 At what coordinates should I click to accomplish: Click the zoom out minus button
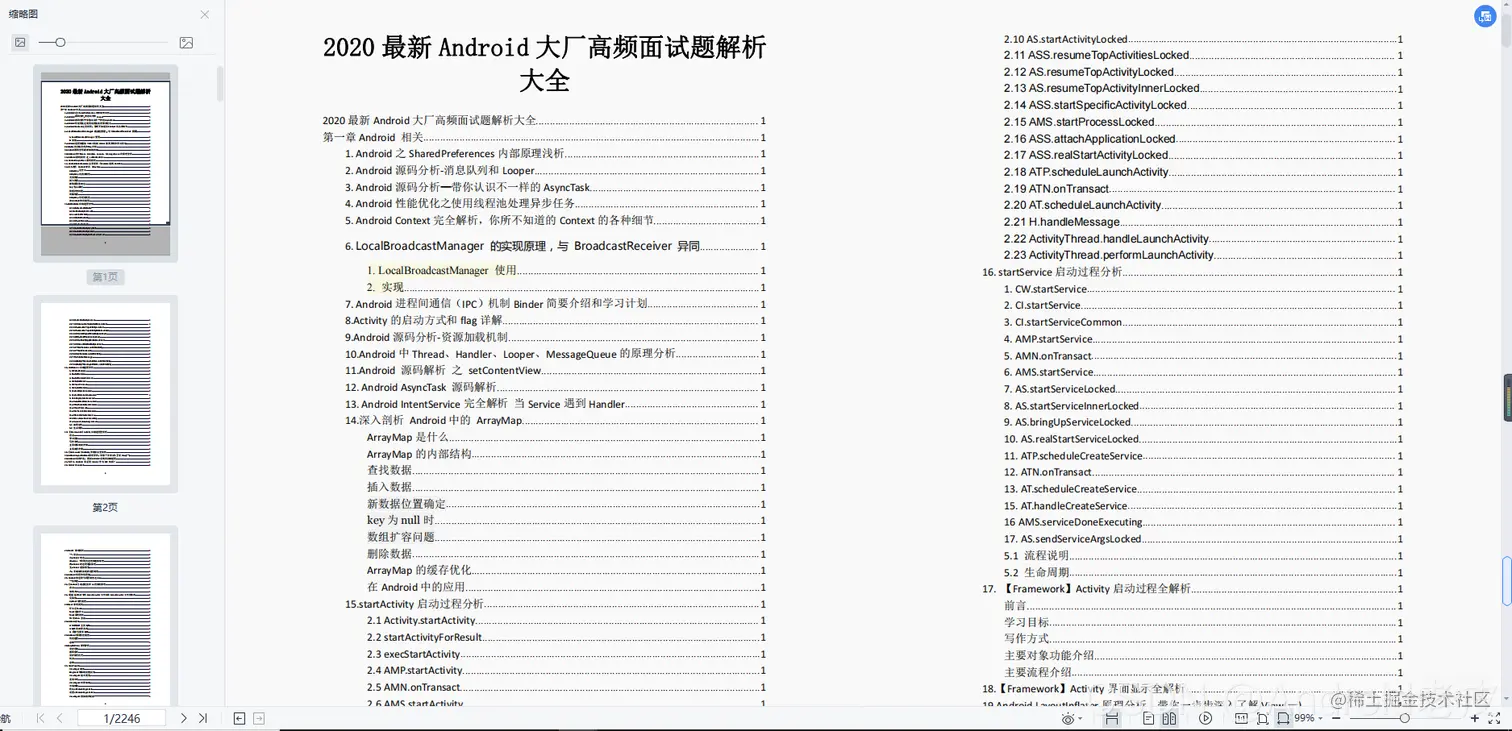pos(1336,718)
